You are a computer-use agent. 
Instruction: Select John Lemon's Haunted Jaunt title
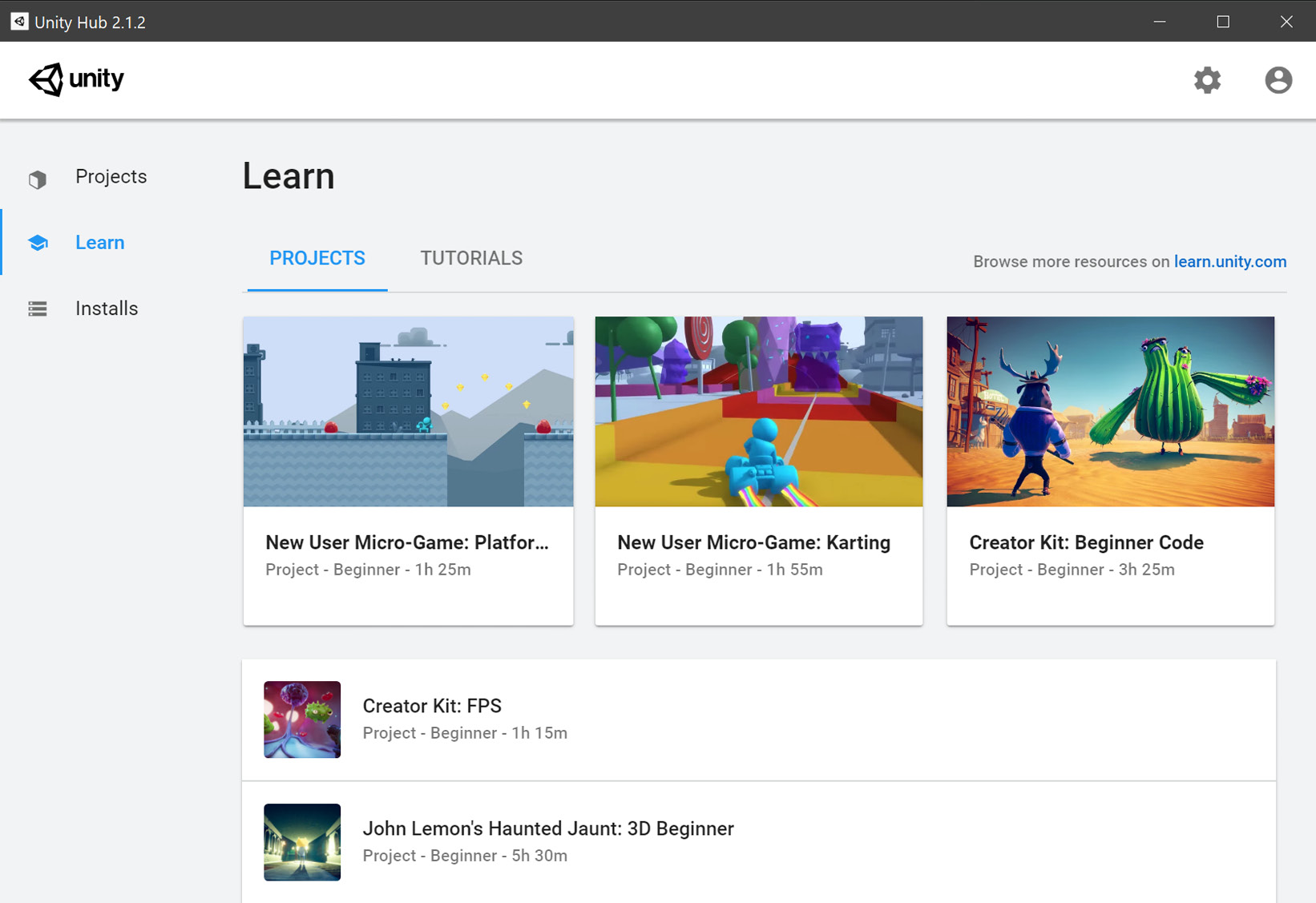548,828
